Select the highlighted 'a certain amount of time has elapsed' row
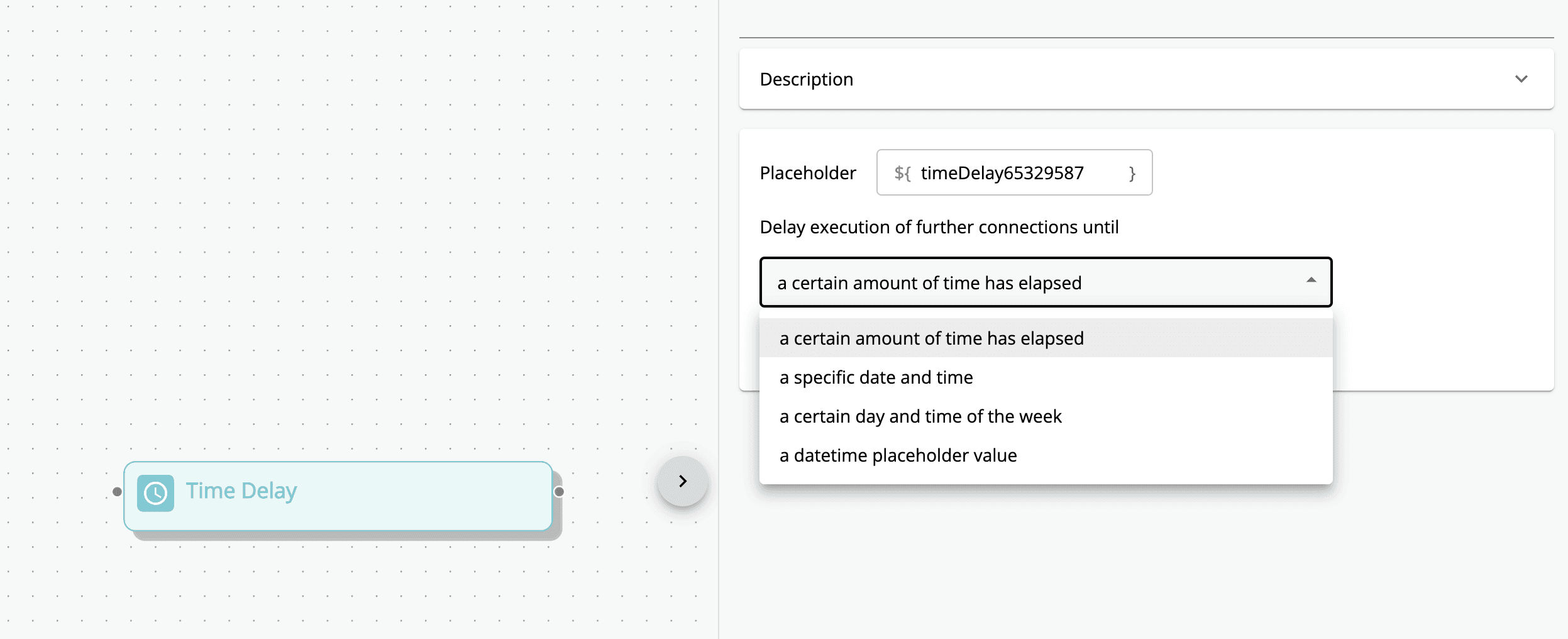 point(932,338)
